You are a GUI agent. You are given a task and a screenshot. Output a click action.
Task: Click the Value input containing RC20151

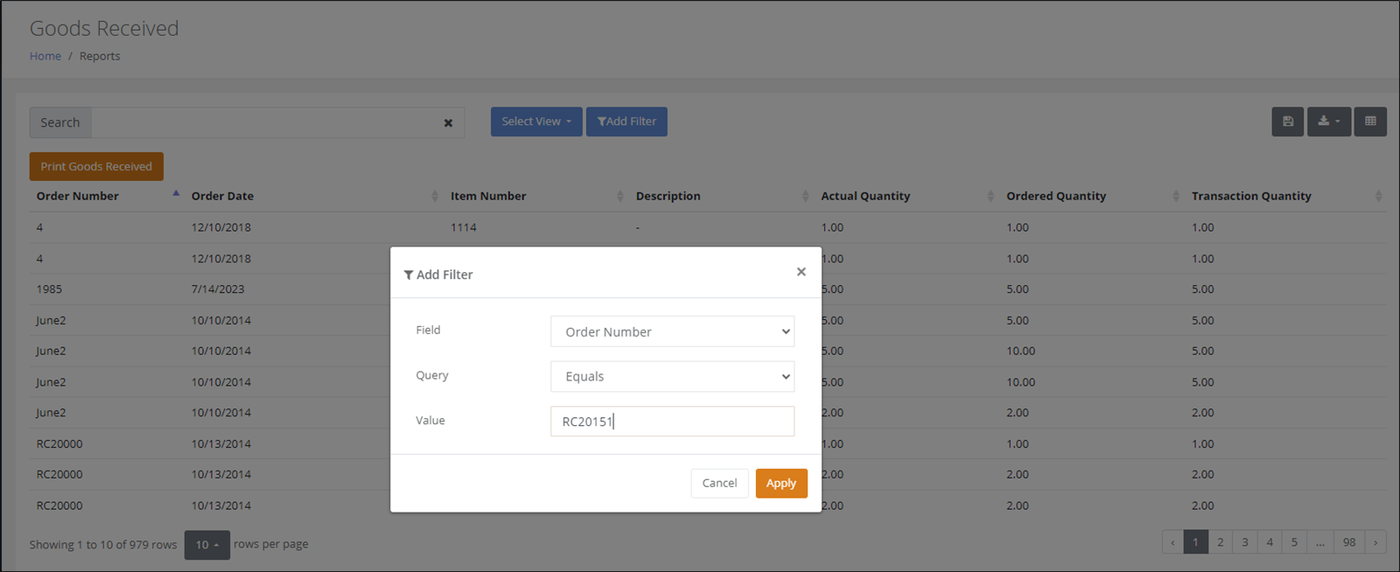[672, 421]
